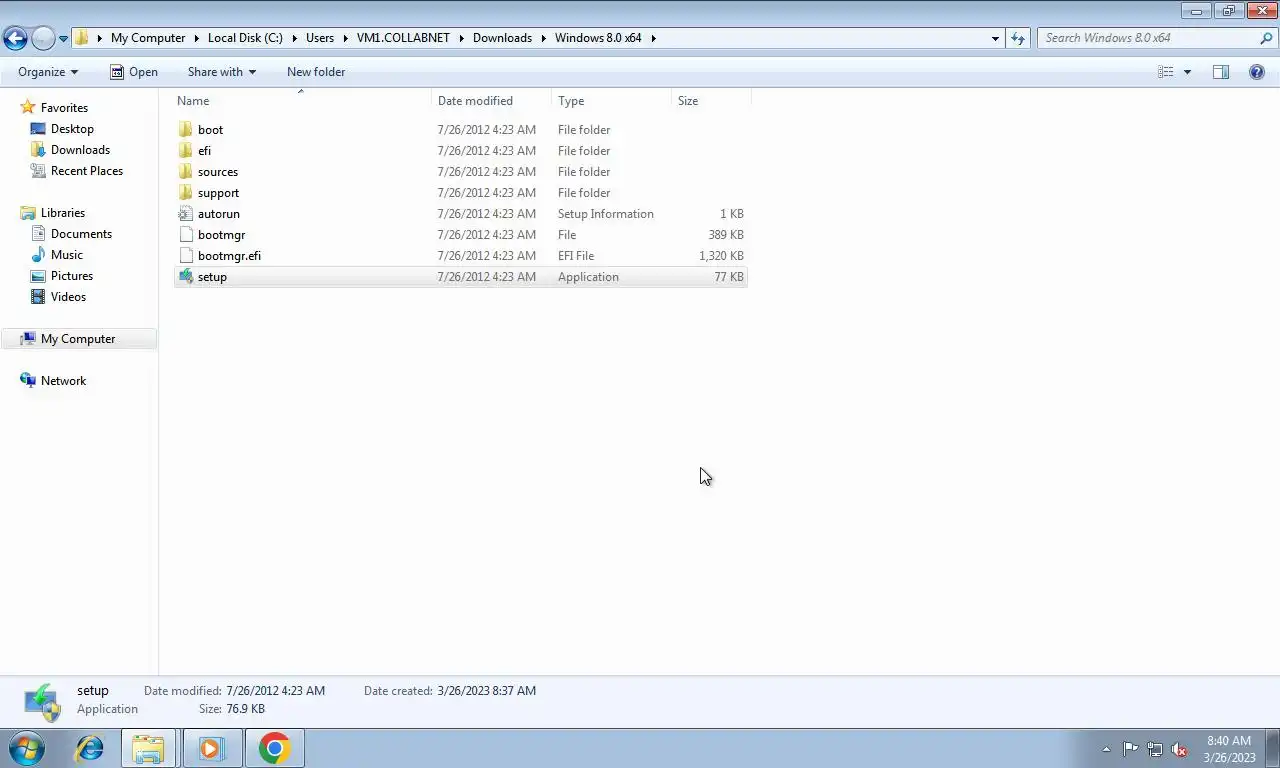
Task: Click Downloads breadcrumb in address bar
Action: click(502, 38)
